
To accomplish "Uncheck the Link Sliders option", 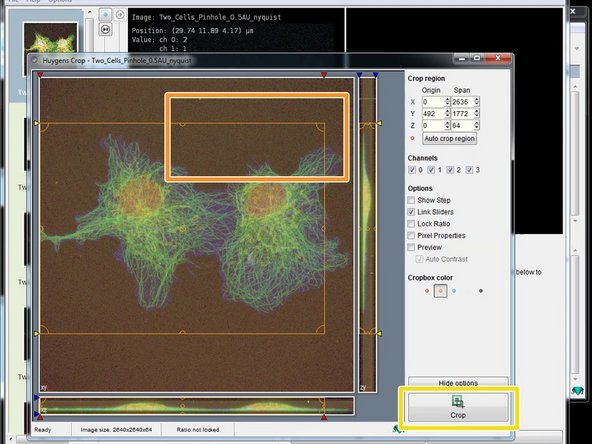I will tap(411, 212).
